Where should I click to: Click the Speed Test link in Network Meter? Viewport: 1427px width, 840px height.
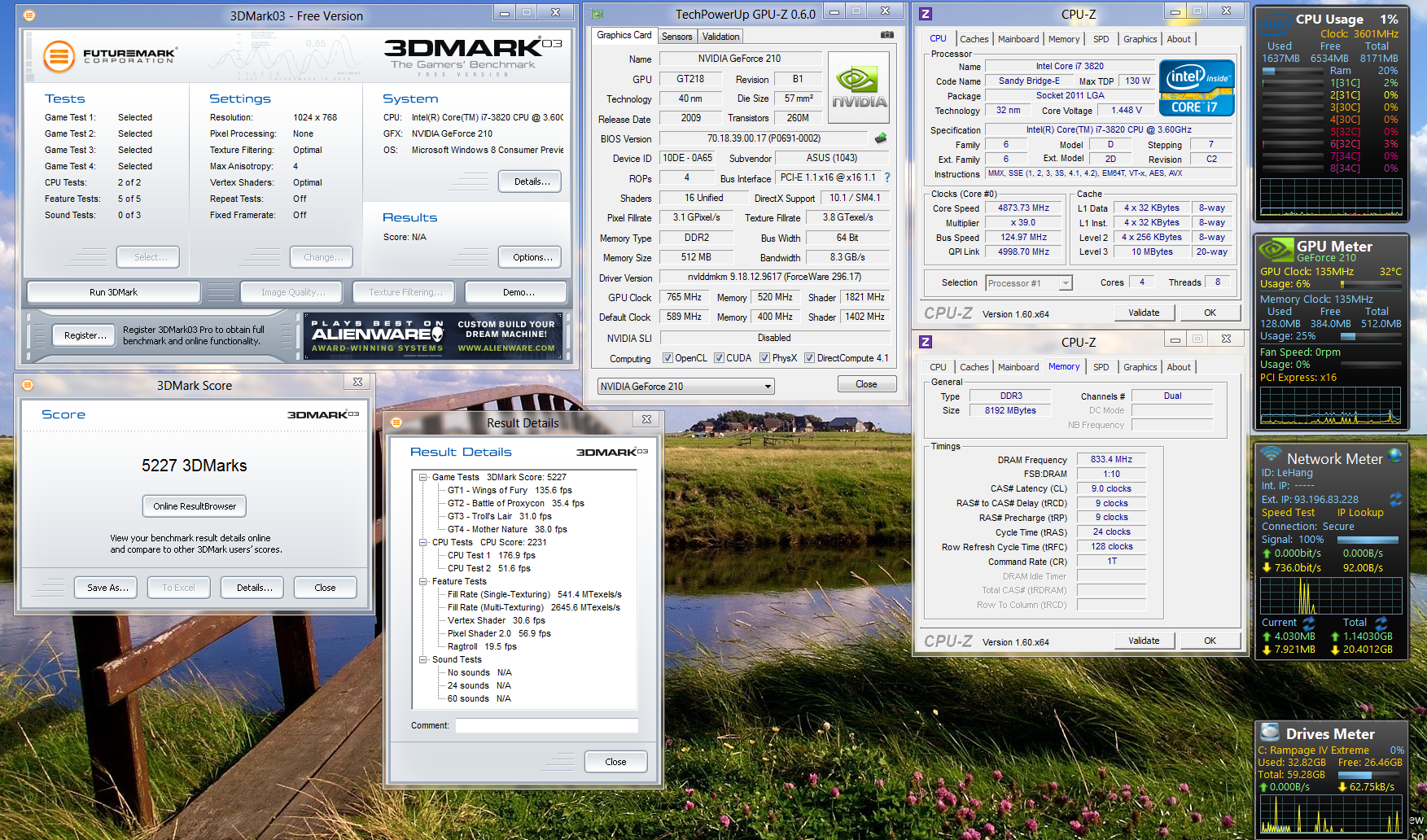tap(1288, 513)
